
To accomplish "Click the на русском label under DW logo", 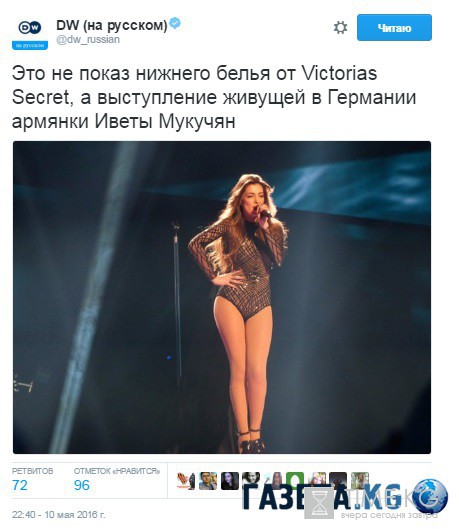I will coord(30,45).
